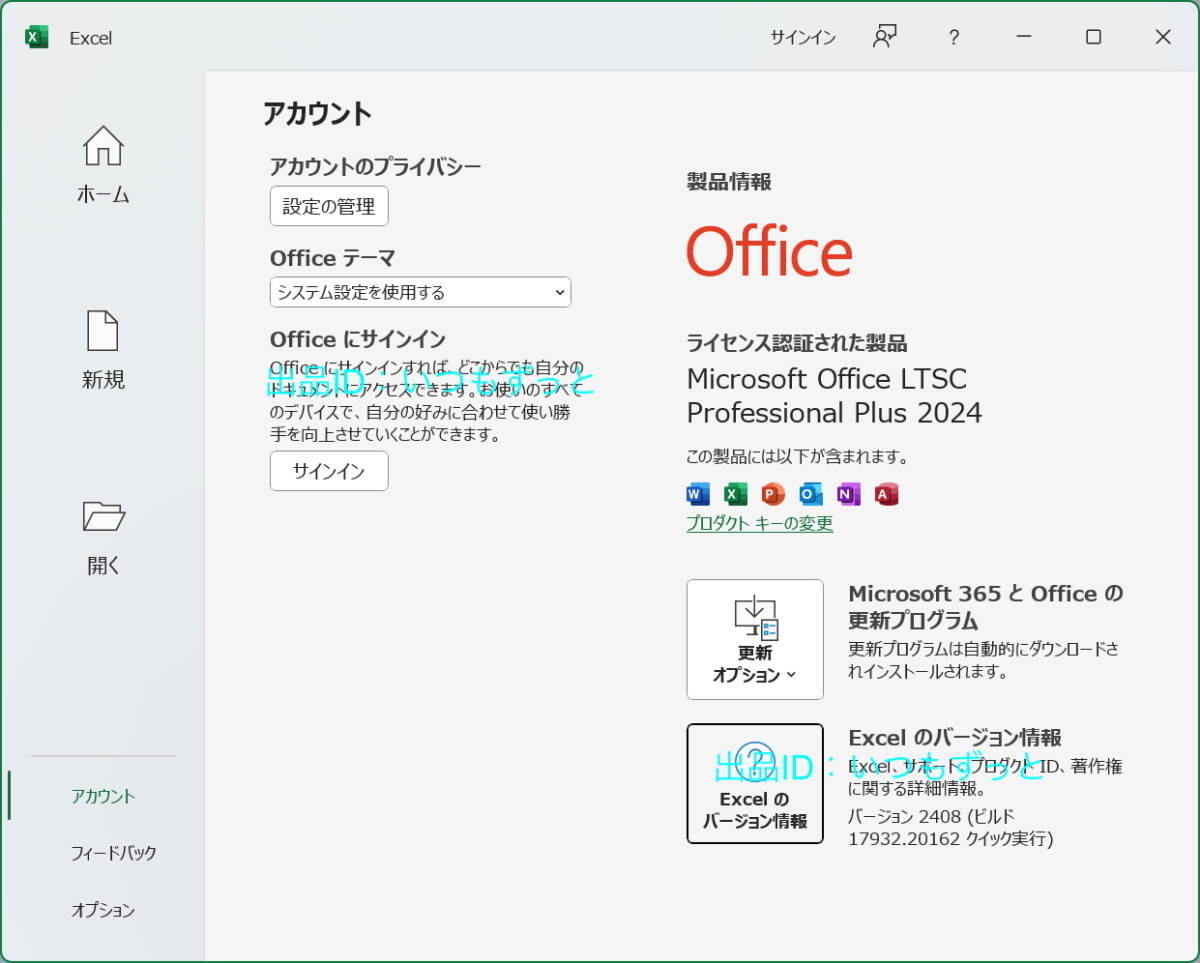This screenshot has height=963, width=1200.
Task: Click the OneNote app icon
Action: click(848, 494)
